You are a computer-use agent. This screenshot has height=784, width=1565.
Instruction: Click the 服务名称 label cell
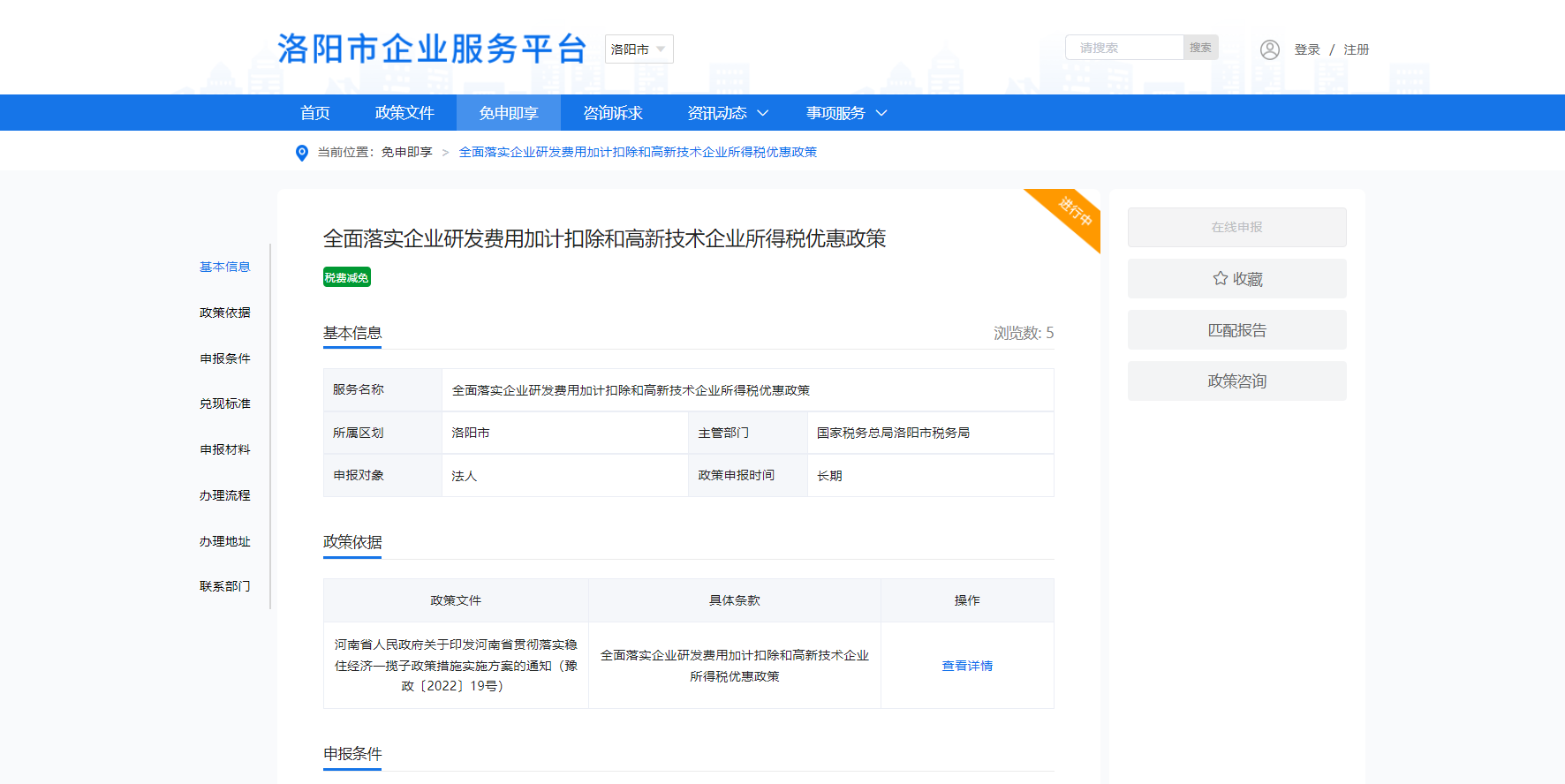tap(382, 389)
